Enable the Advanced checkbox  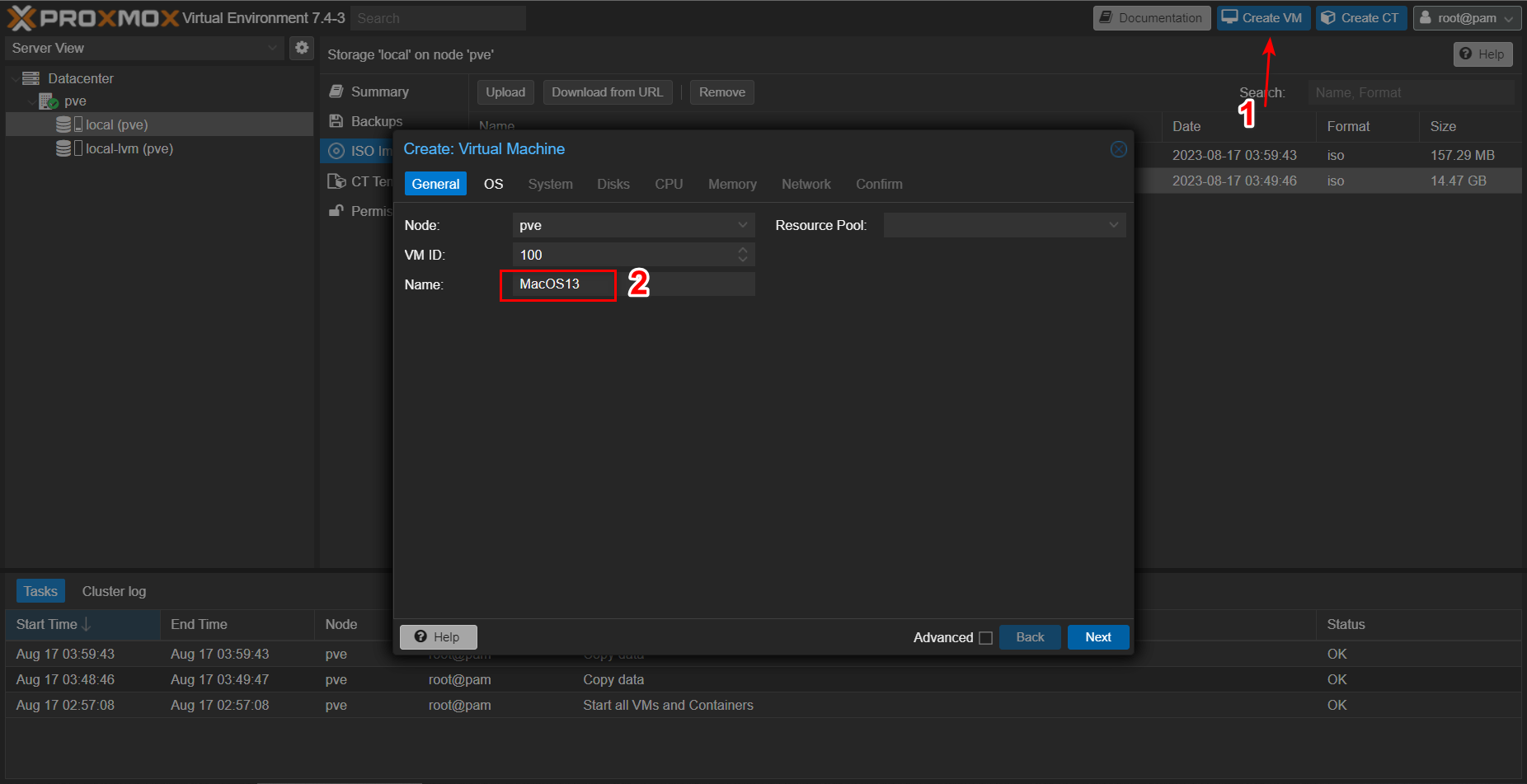tap(985, 638)
